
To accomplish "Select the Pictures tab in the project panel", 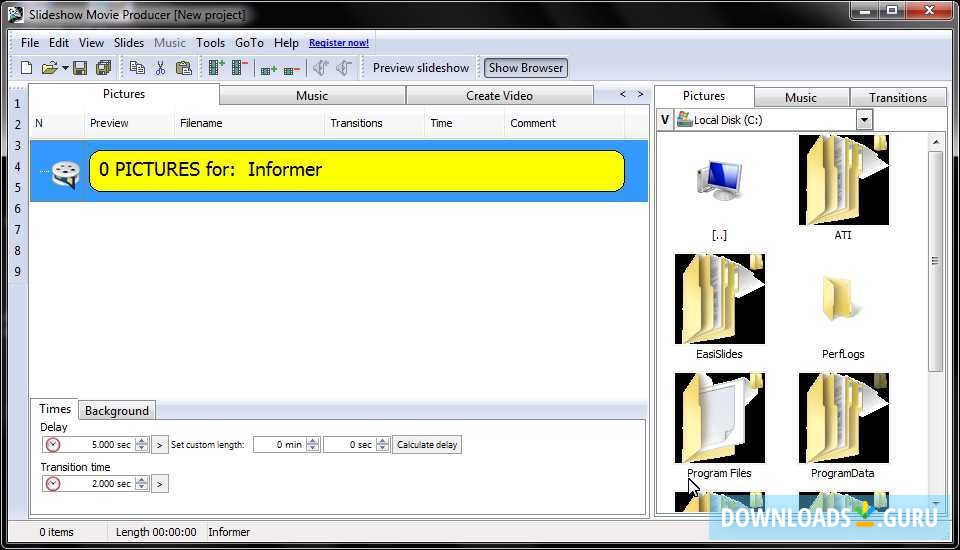I will tap(124, 94).
